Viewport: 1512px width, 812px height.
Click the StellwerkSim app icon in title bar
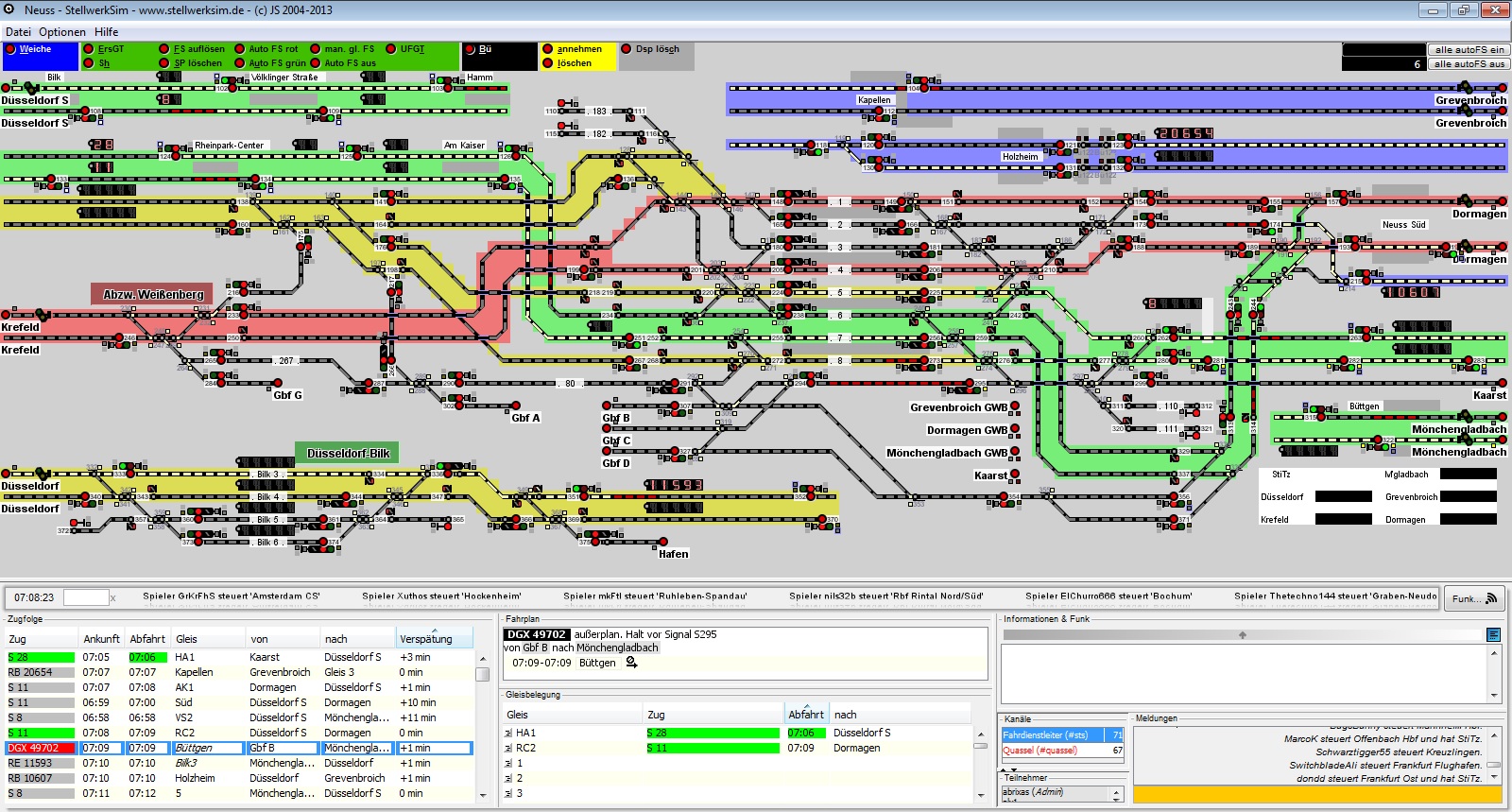coord(9,9)
